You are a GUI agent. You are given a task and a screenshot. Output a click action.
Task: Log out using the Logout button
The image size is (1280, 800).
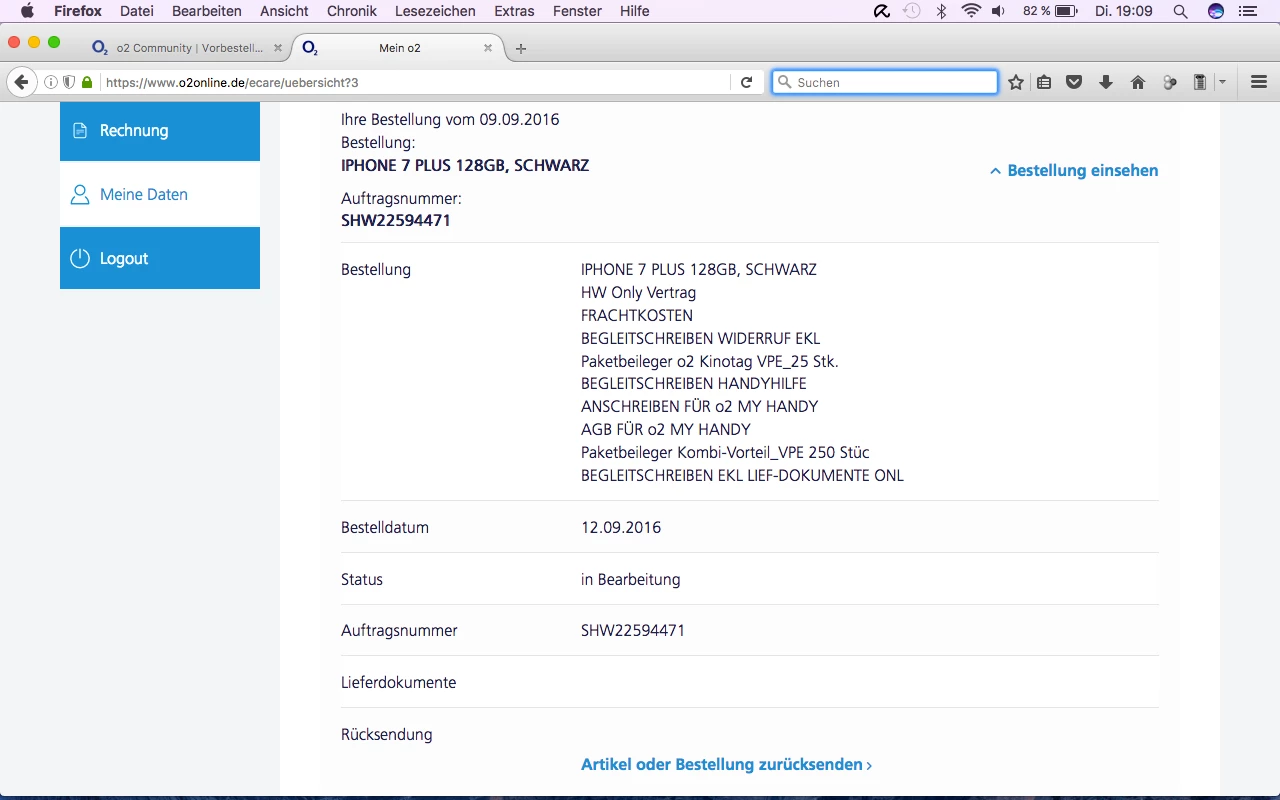(160, 258)
